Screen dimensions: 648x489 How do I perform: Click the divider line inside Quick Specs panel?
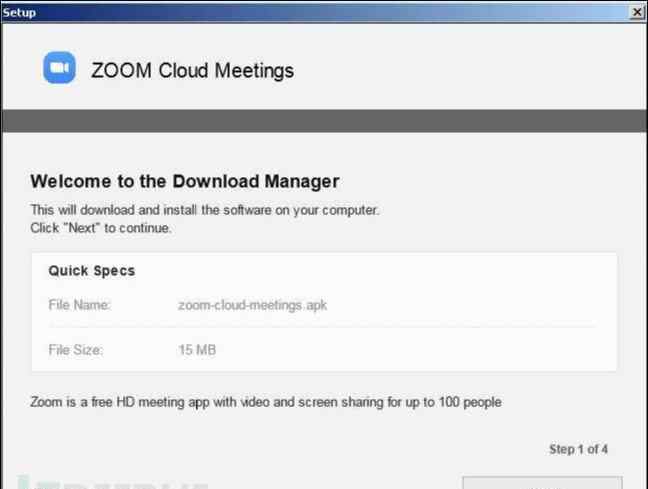pos(322,327)
